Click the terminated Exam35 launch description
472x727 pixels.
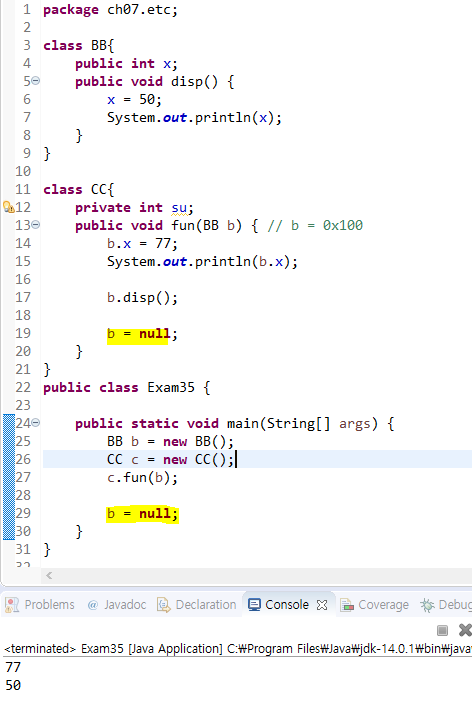(237, 648)
